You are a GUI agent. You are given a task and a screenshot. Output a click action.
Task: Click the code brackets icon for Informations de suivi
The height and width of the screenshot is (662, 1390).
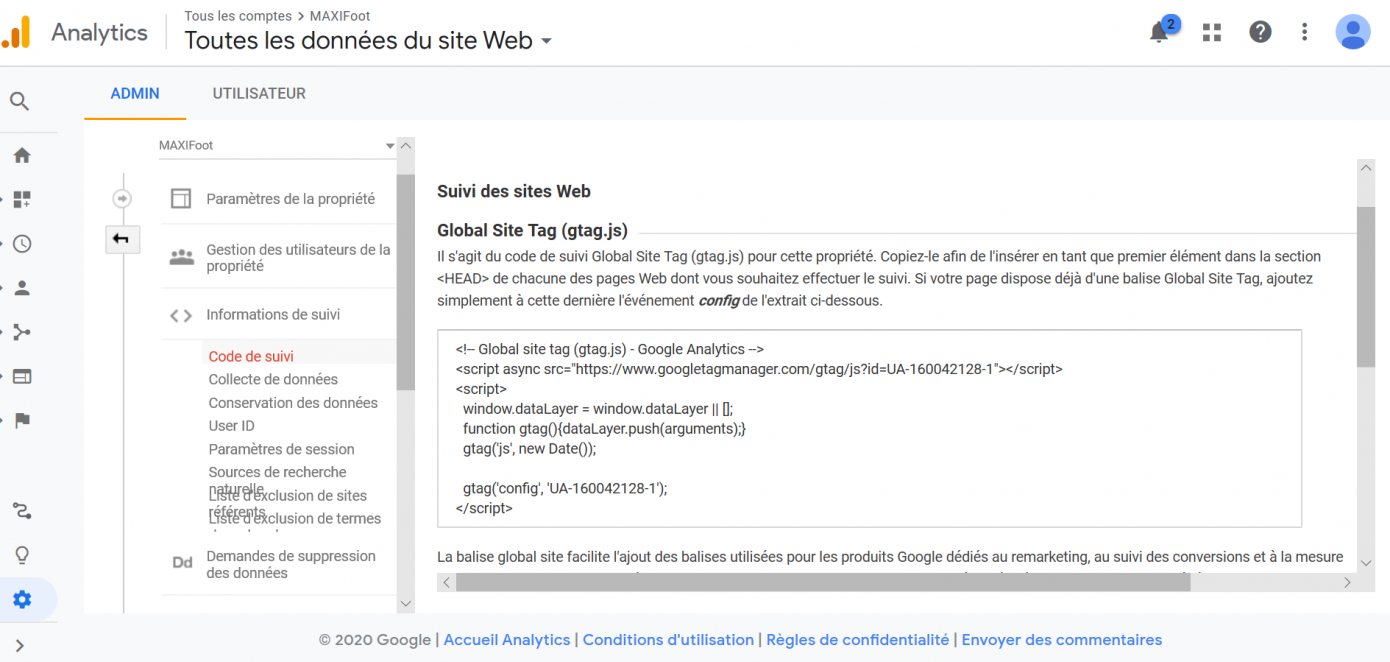181,315
